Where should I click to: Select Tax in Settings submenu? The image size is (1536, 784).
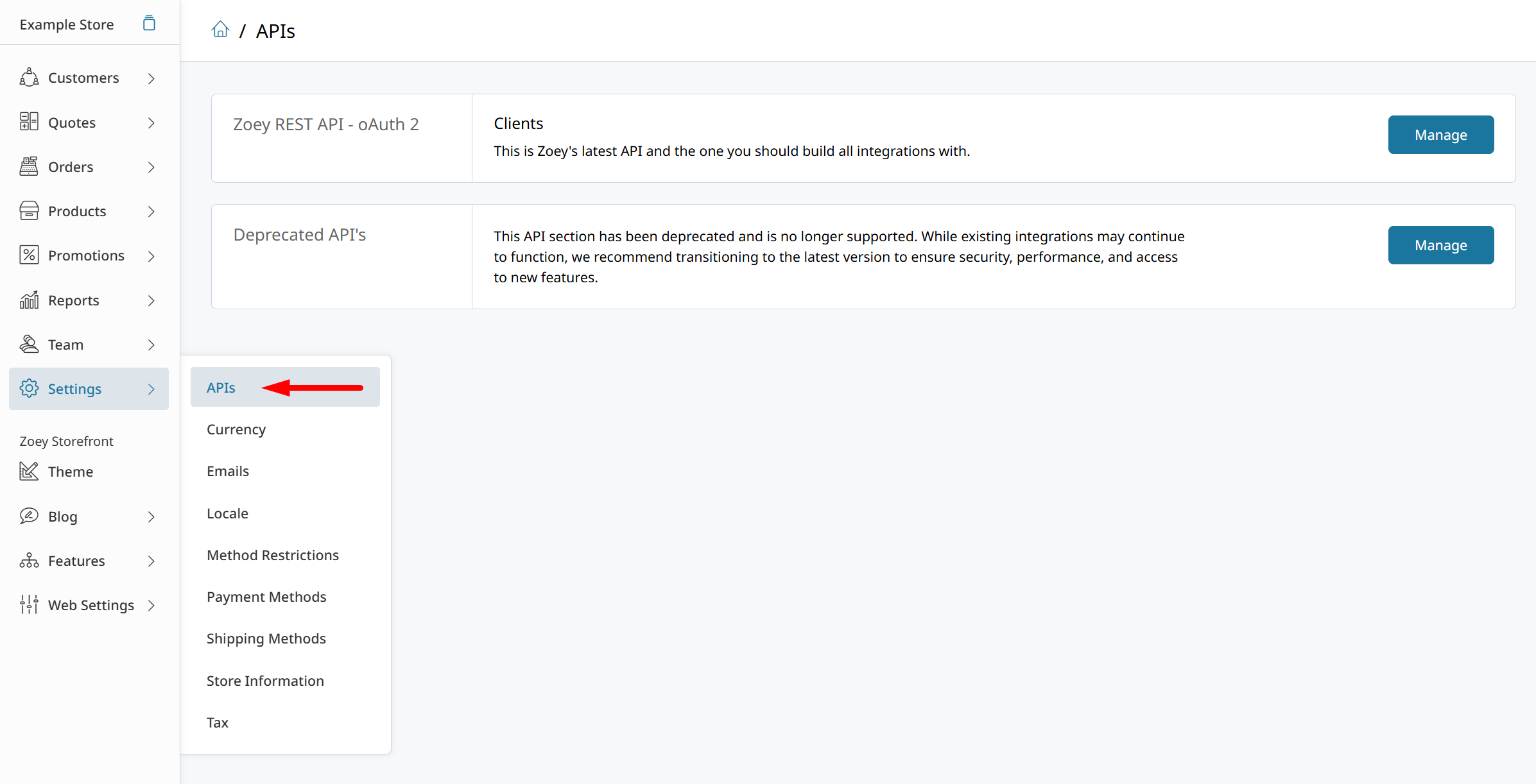coord(218,722)
